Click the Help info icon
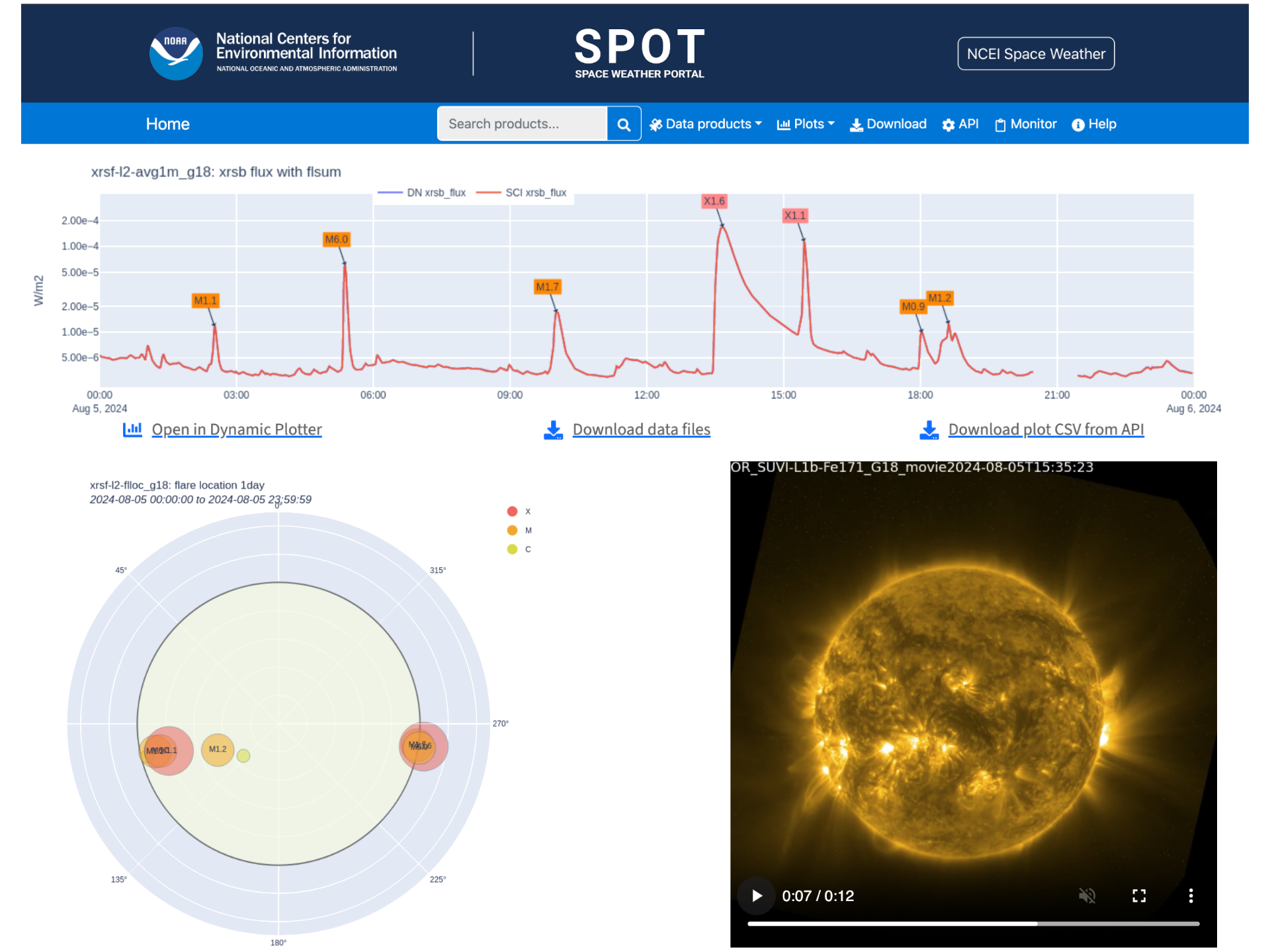This screenshot has width=1270, height=952. (1078, 125)
